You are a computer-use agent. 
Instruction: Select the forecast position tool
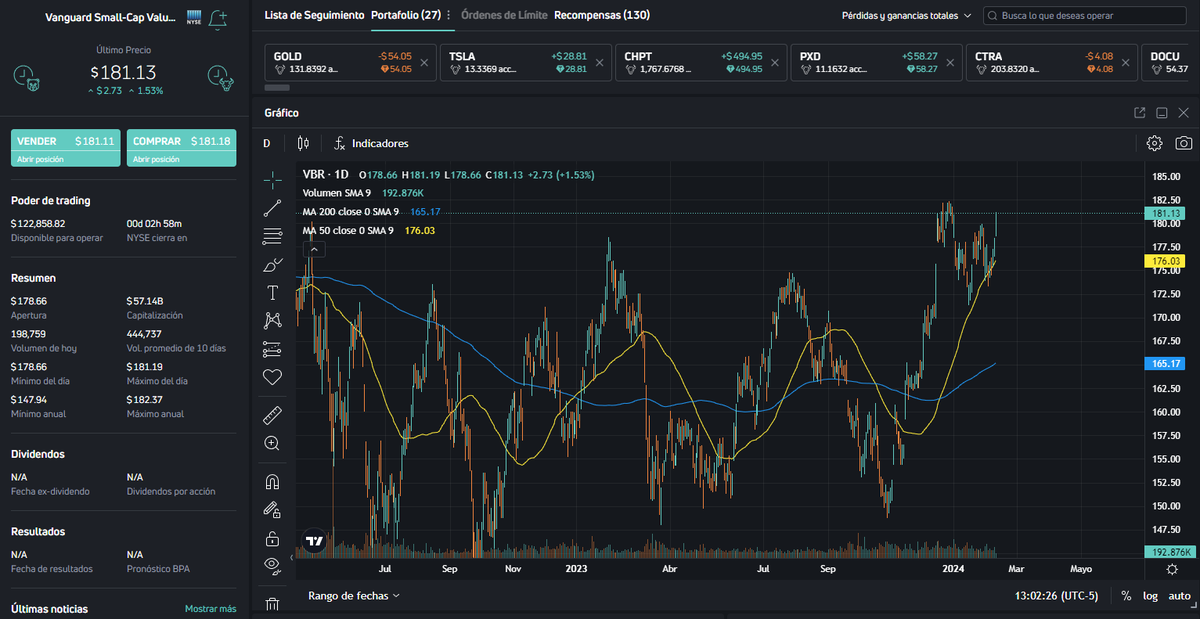273,349
